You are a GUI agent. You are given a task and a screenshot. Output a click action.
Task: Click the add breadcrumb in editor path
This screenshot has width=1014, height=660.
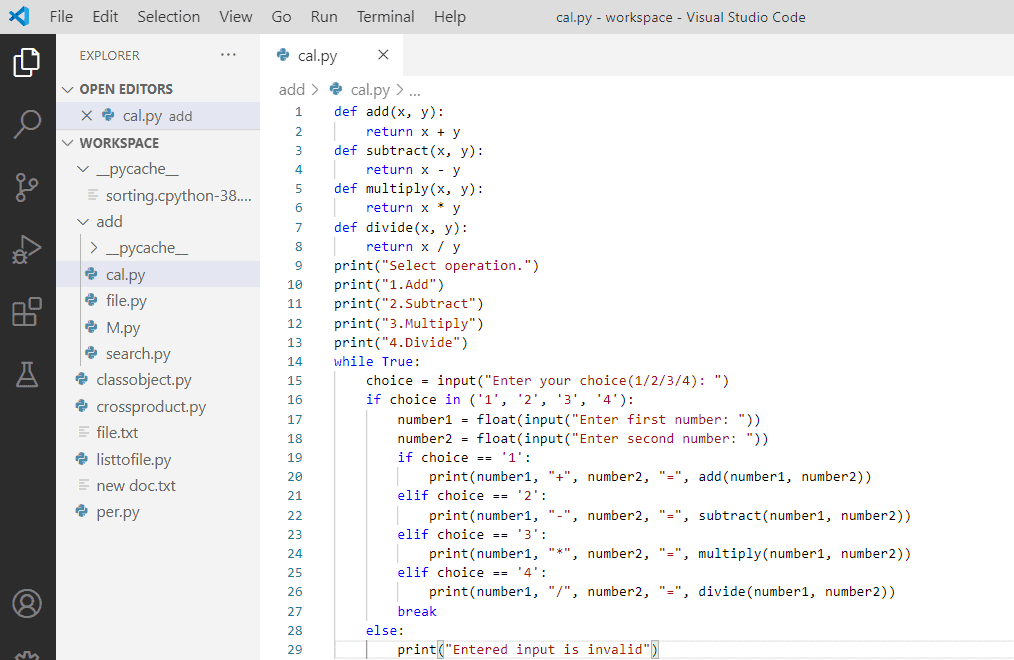pyautogui.click(x=291, y=90)
